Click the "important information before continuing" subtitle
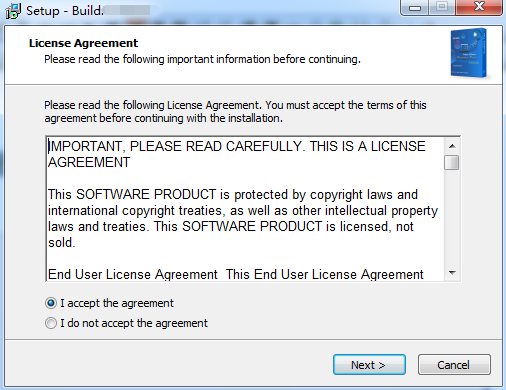The image size is (506, 390). point(264,59)
